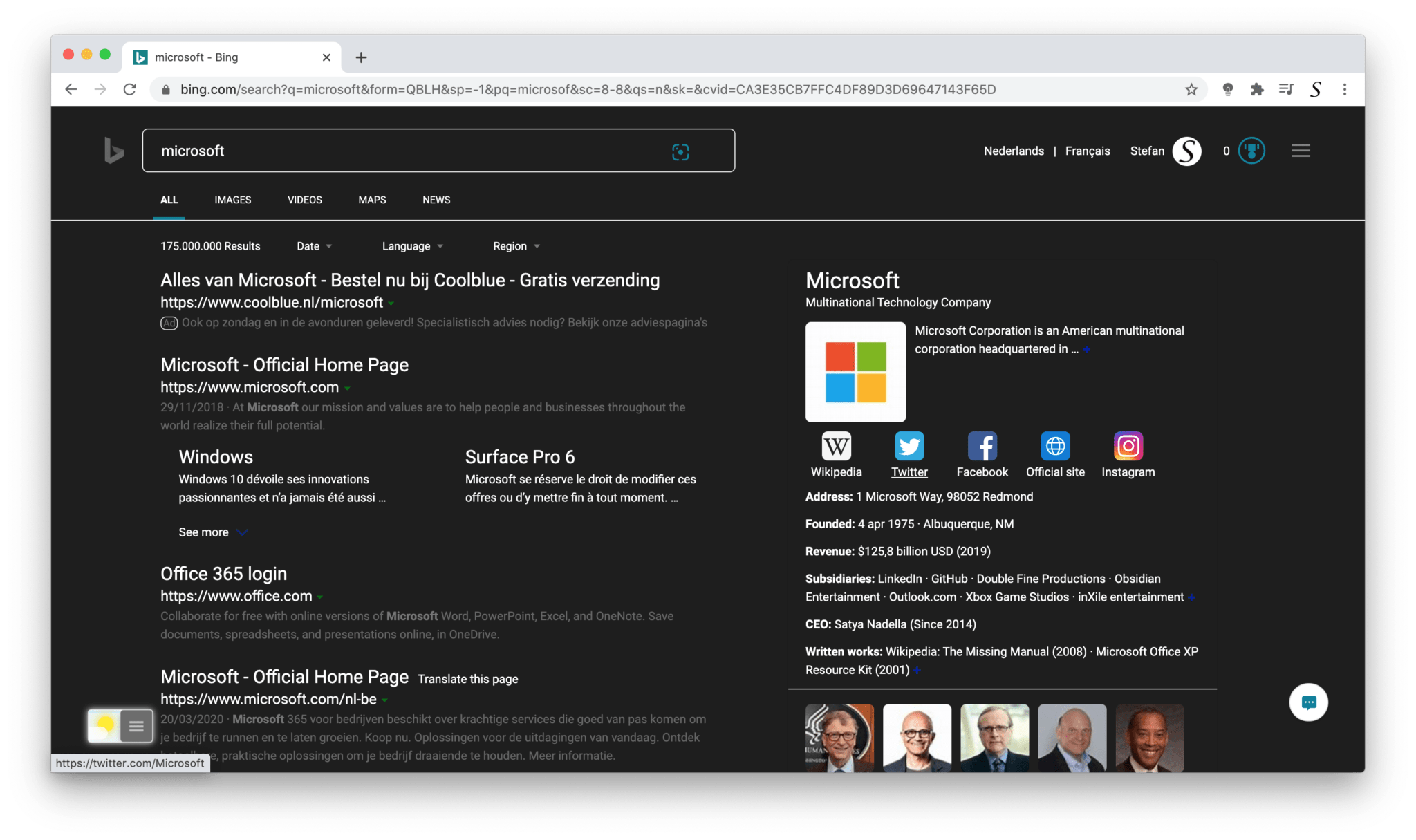Open the media control playlist icon
Image resolution: width=1416 pixels, height=840 pixels.
point(1286,89)
